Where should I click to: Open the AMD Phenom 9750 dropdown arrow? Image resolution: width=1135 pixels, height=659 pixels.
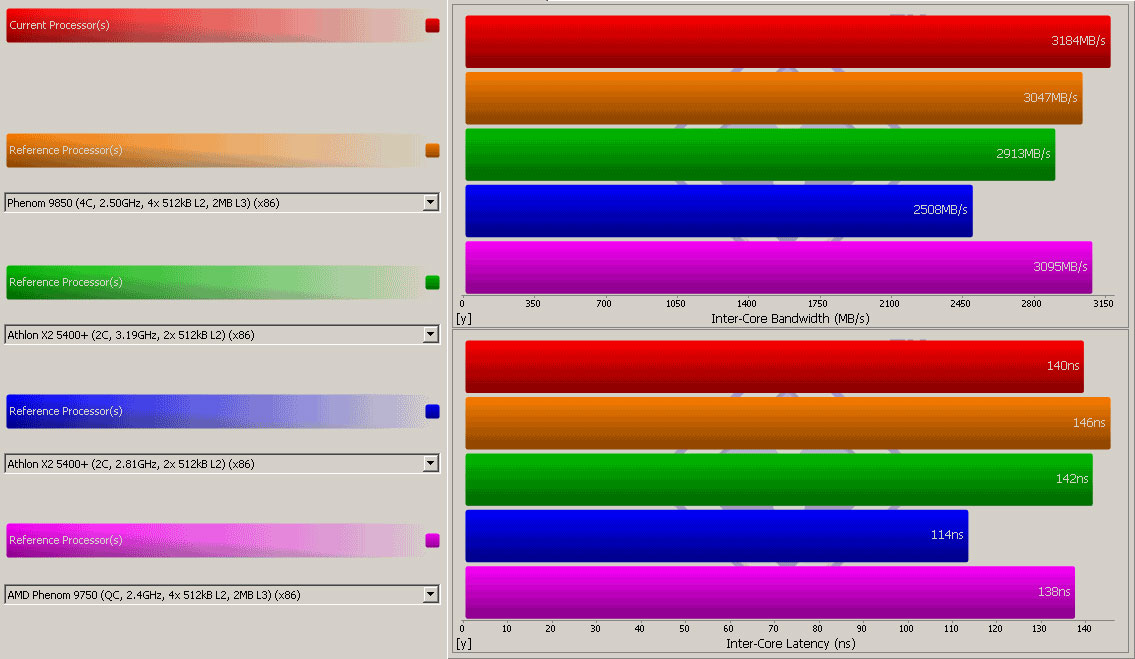click(x=431, y=594)
